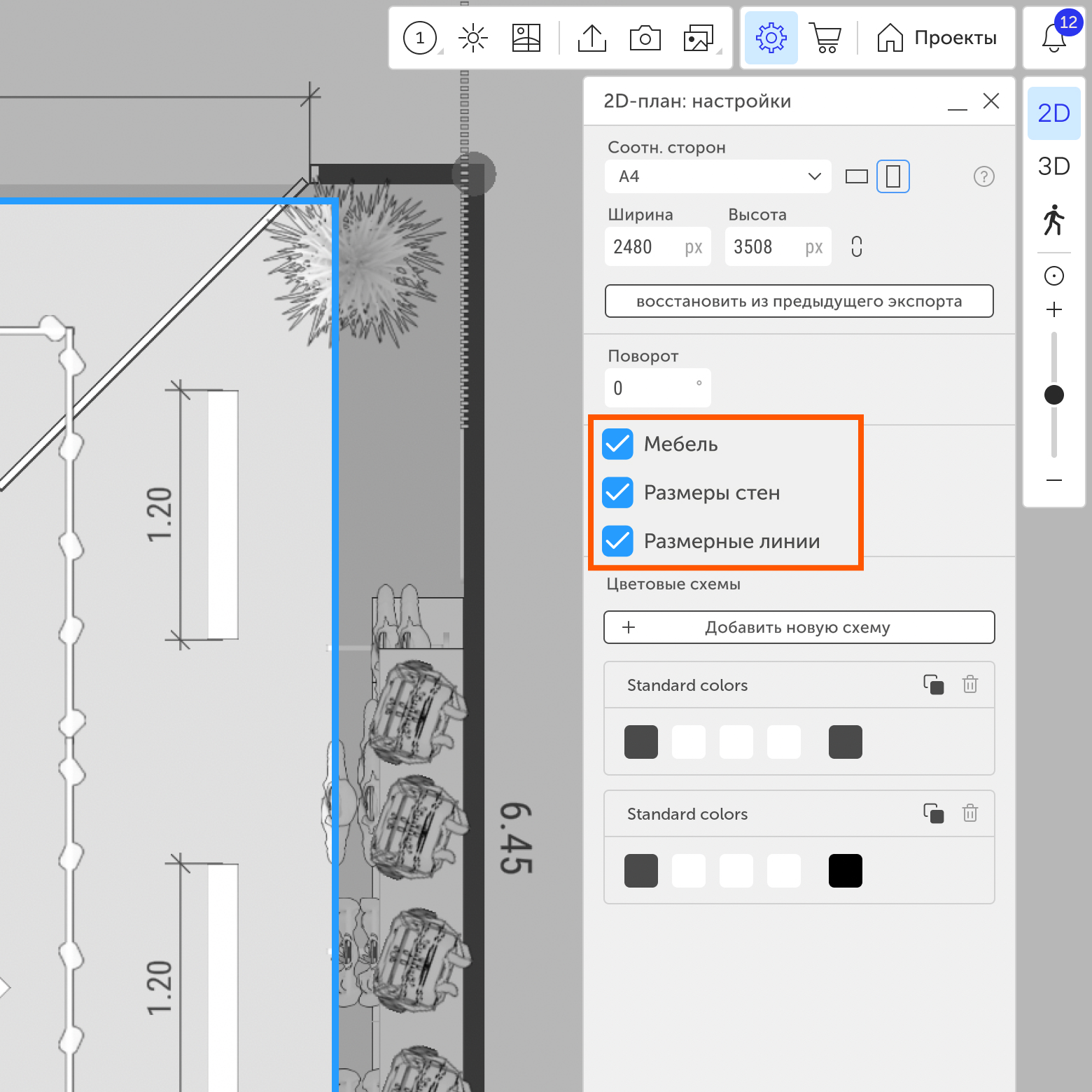This screenshot has height=1092, width=1092.
Task: Click the sun lighting icon in toolbar
Action: point(473,38)
